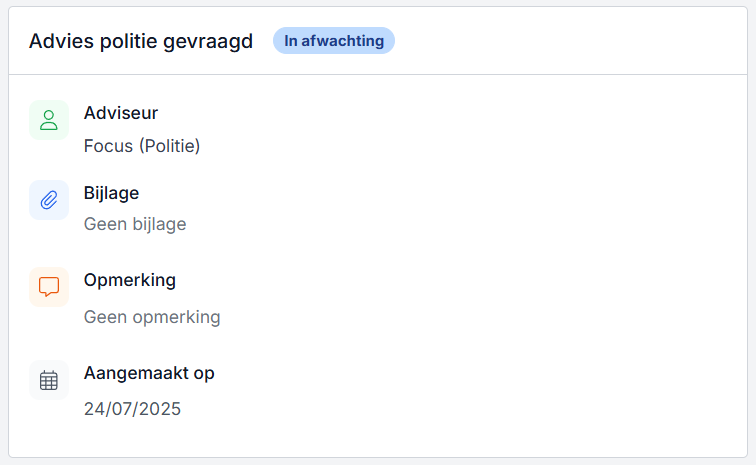The width and height of the screenshot is (756, 465).
Task: Click the "In afwachting" status badge
Action: [334, 41]
